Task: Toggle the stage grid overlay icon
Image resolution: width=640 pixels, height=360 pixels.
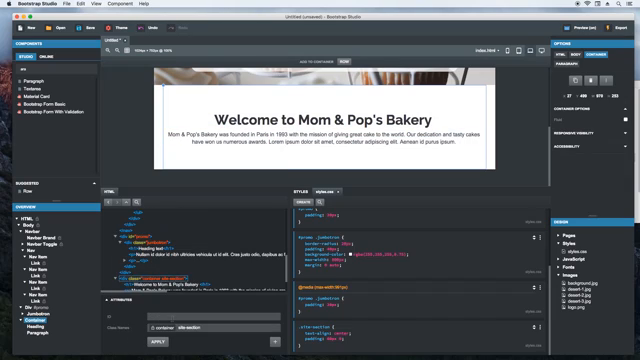Action: [x=127, y=51]
